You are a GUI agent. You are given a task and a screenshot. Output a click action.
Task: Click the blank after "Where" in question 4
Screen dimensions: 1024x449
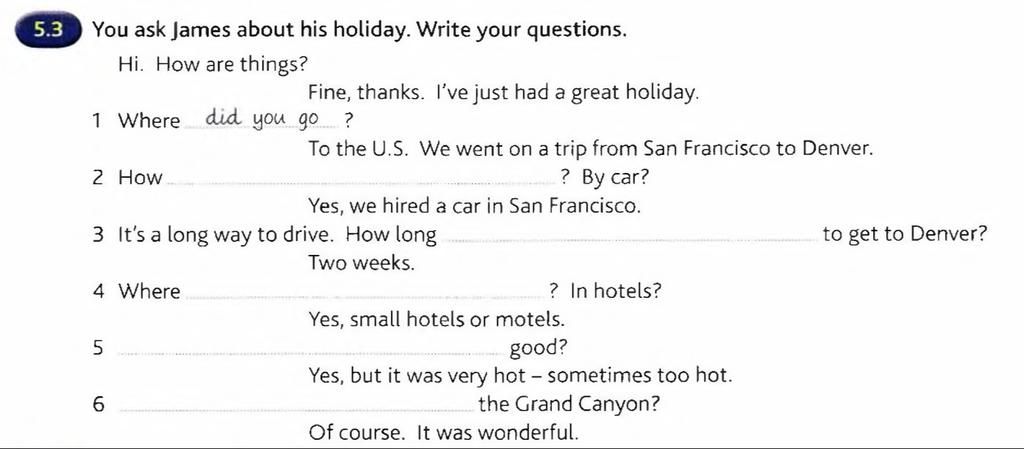coord(366,297)
